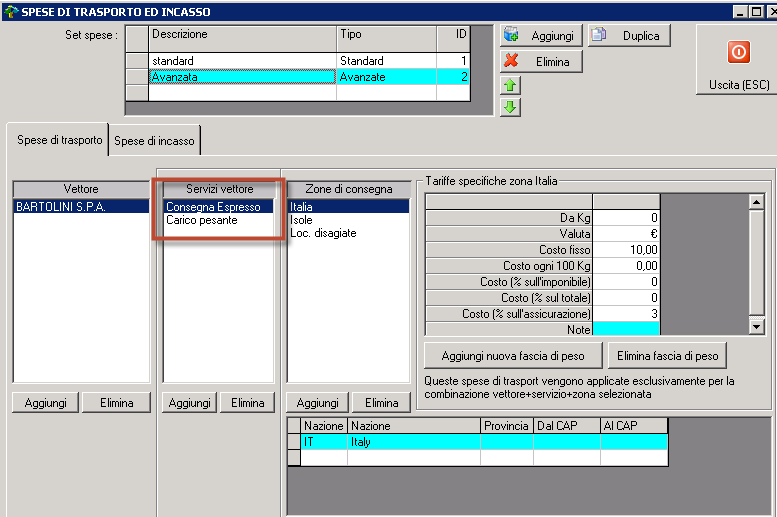Viewport: 777px width, 517px height.
Task: Click the Duplica button
Action: click(629, 36)
